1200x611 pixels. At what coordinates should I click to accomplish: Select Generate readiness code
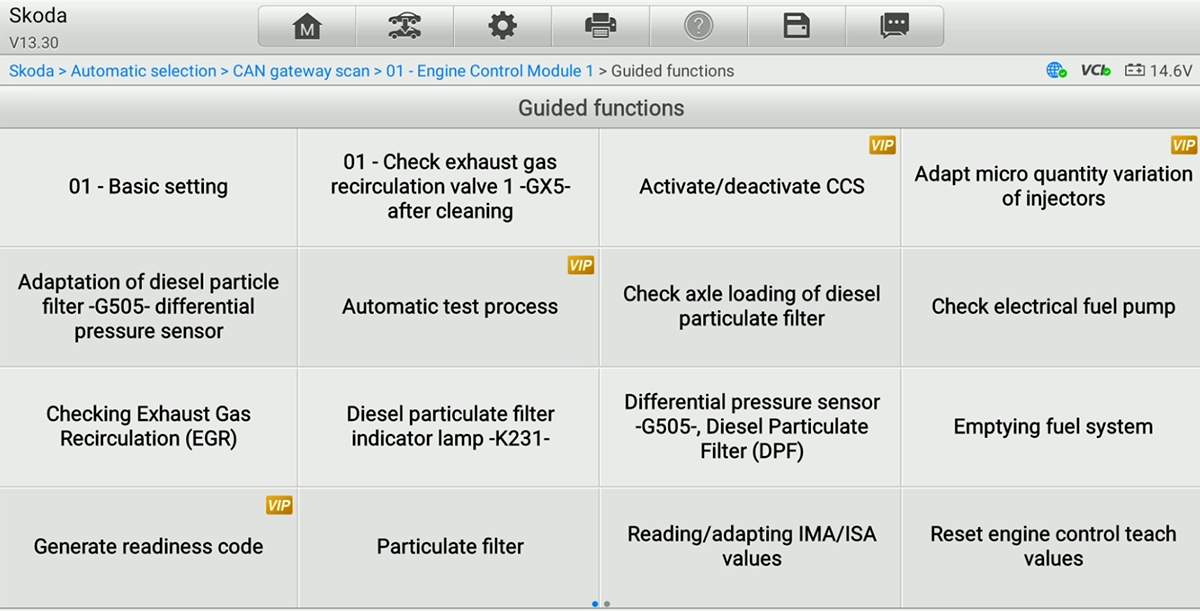148,547
